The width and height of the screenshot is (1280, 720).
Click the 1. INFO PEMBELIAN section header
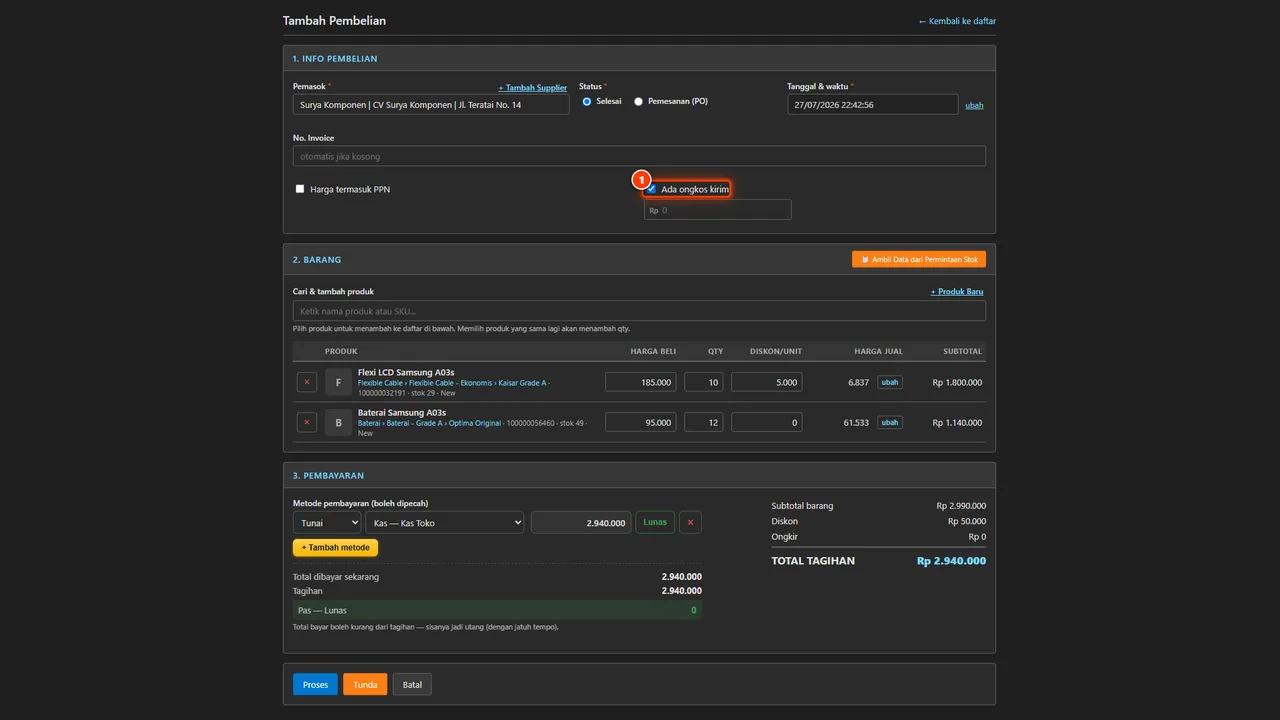[335, 59]
